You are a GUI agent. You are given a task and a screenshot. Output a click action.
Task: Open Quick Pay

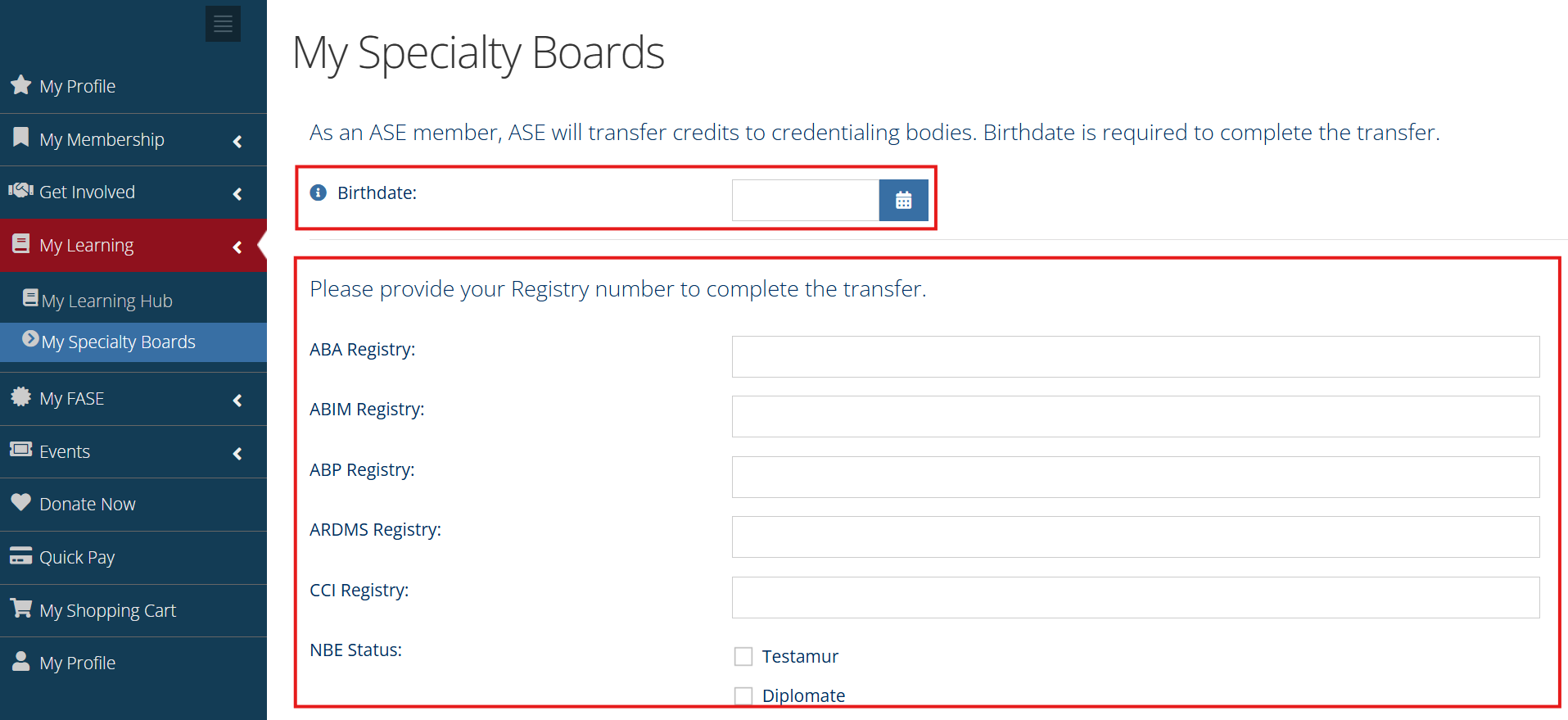[77, 556]
